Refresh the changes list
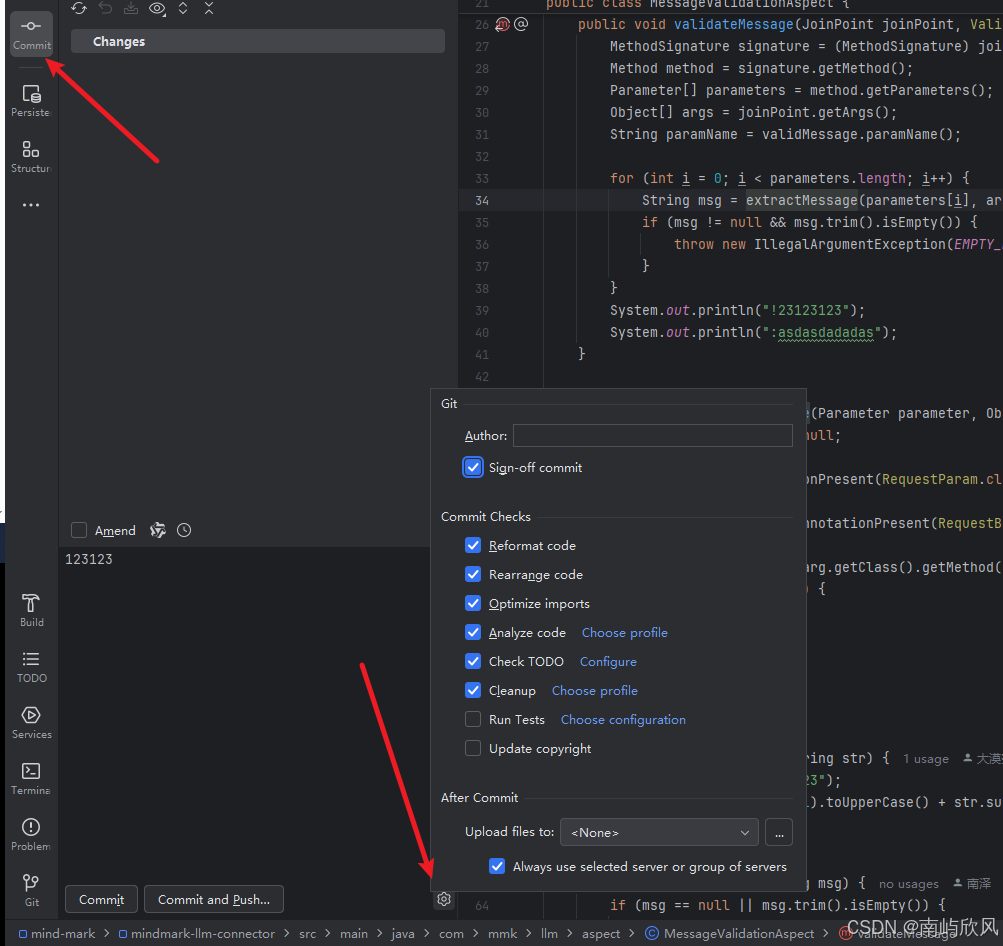The width and height of the screenshot is (1003, 946). click(79, 8)
